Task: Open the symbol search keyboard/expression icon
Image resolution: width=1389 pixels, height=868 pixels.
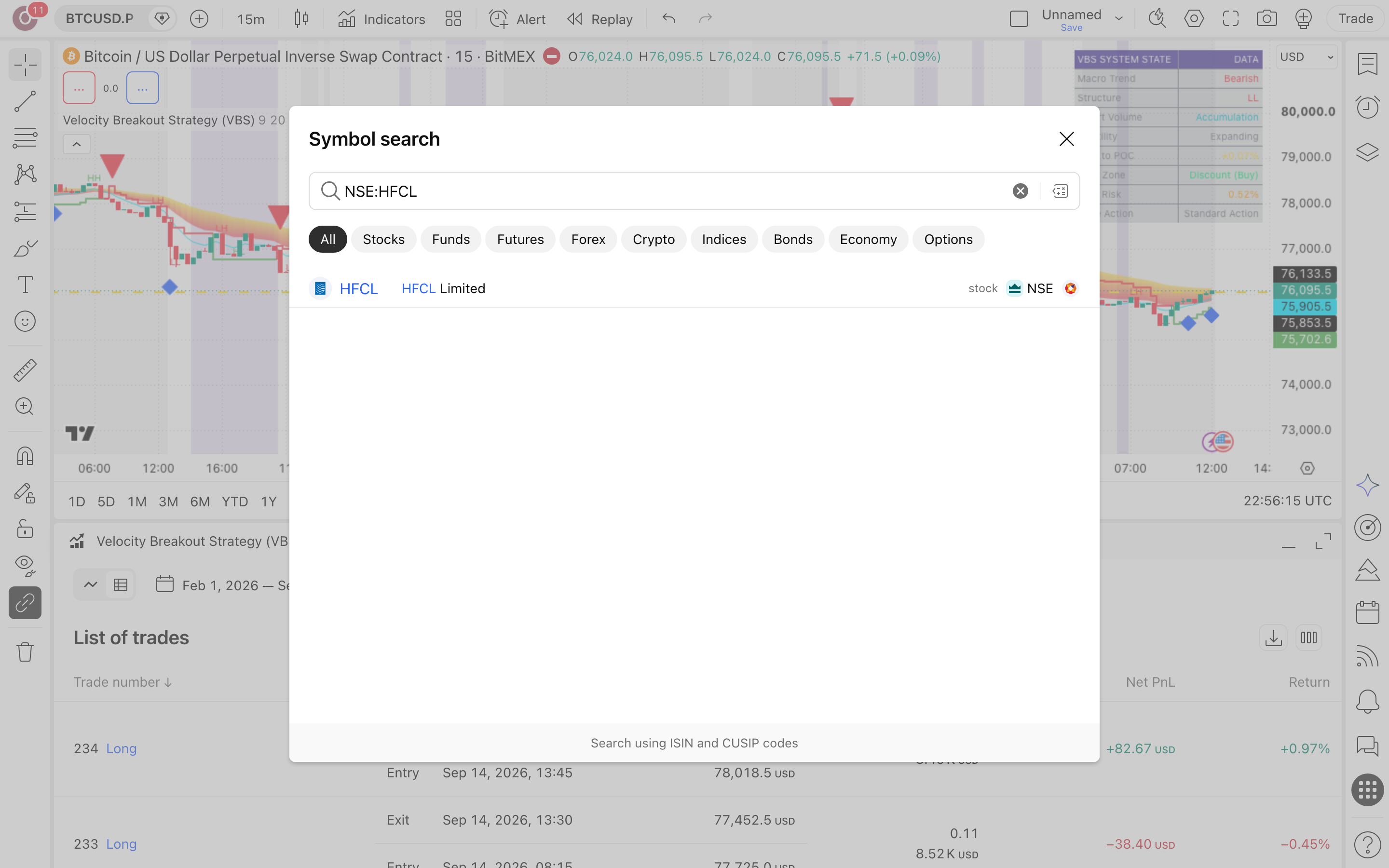Action: coord(1060,191)
